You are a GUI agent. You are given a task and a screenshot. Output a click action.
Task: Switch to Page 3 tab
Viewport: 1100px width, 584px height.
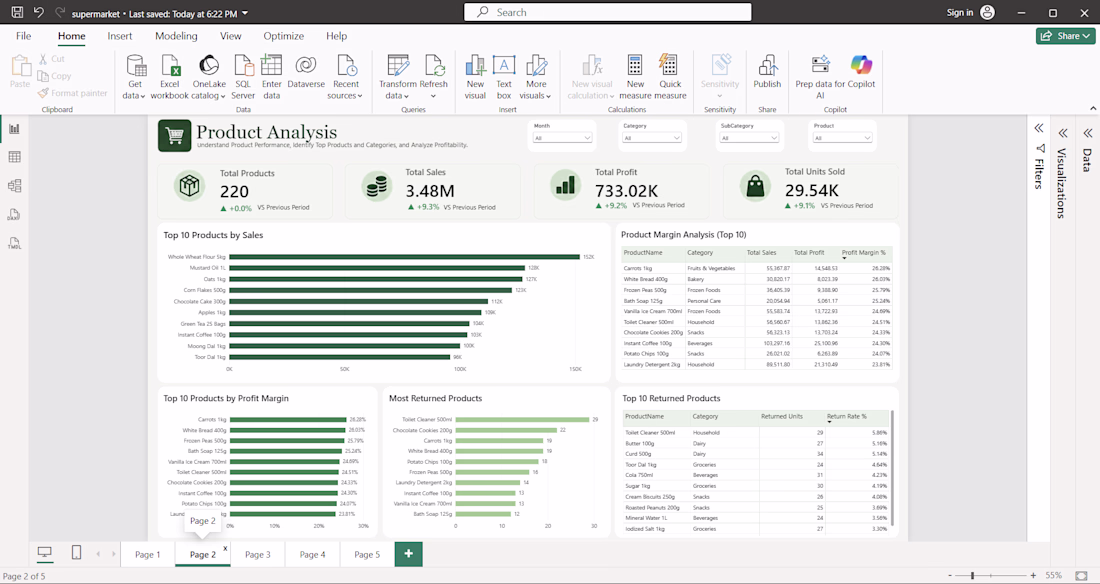(x=257, y=554)
